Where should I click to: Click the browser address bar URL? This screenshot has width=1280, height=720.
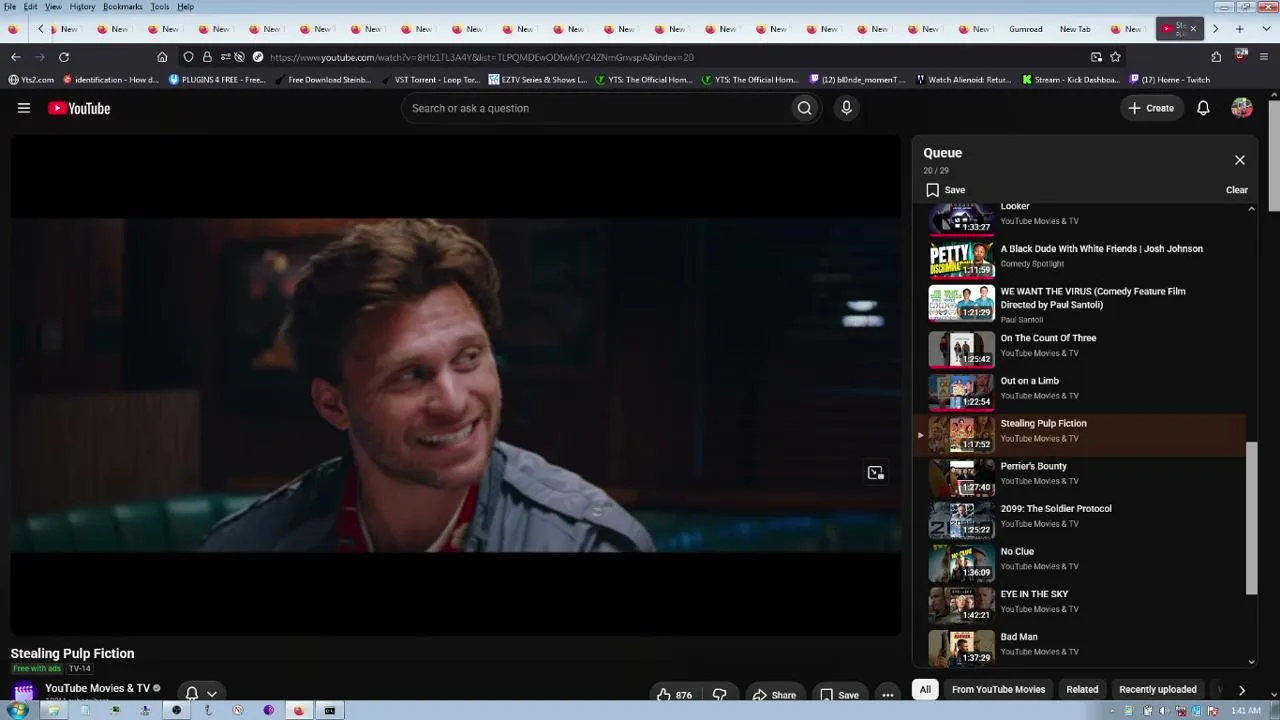pos(481,57)
